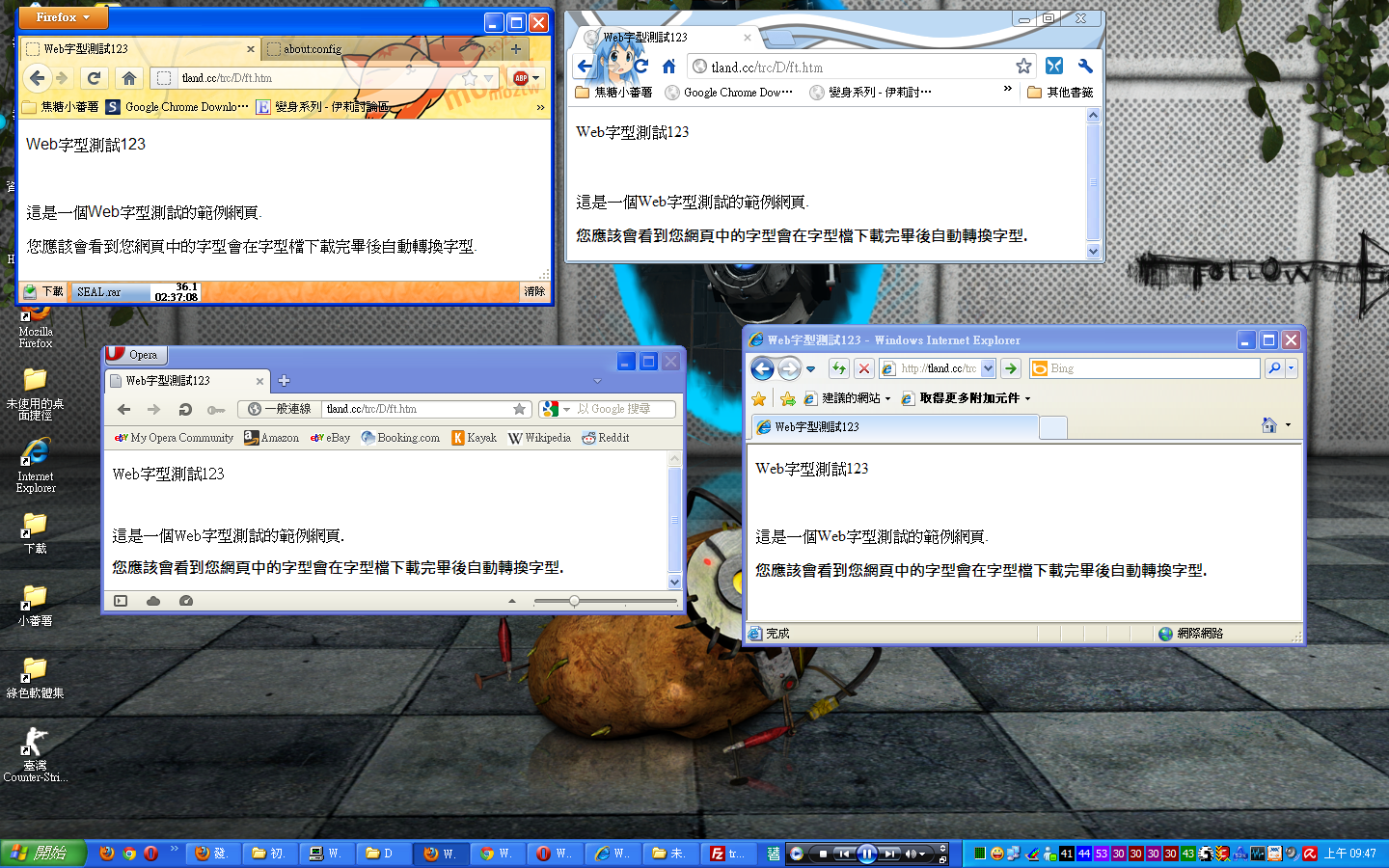The height and width of the screenshot is (868, 1389).
Task: Reload the page in Firefox
Action: (x=94, y=78)
